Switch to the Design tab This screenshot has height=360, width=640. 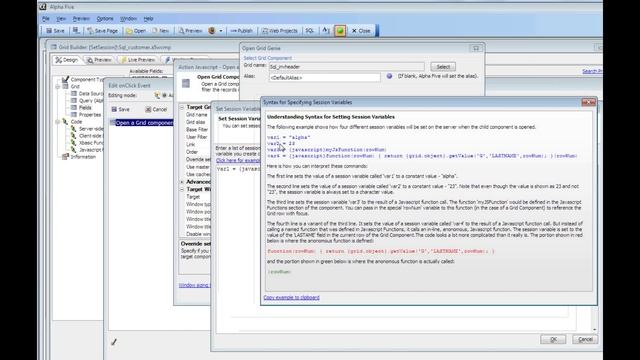click(67, 60)
